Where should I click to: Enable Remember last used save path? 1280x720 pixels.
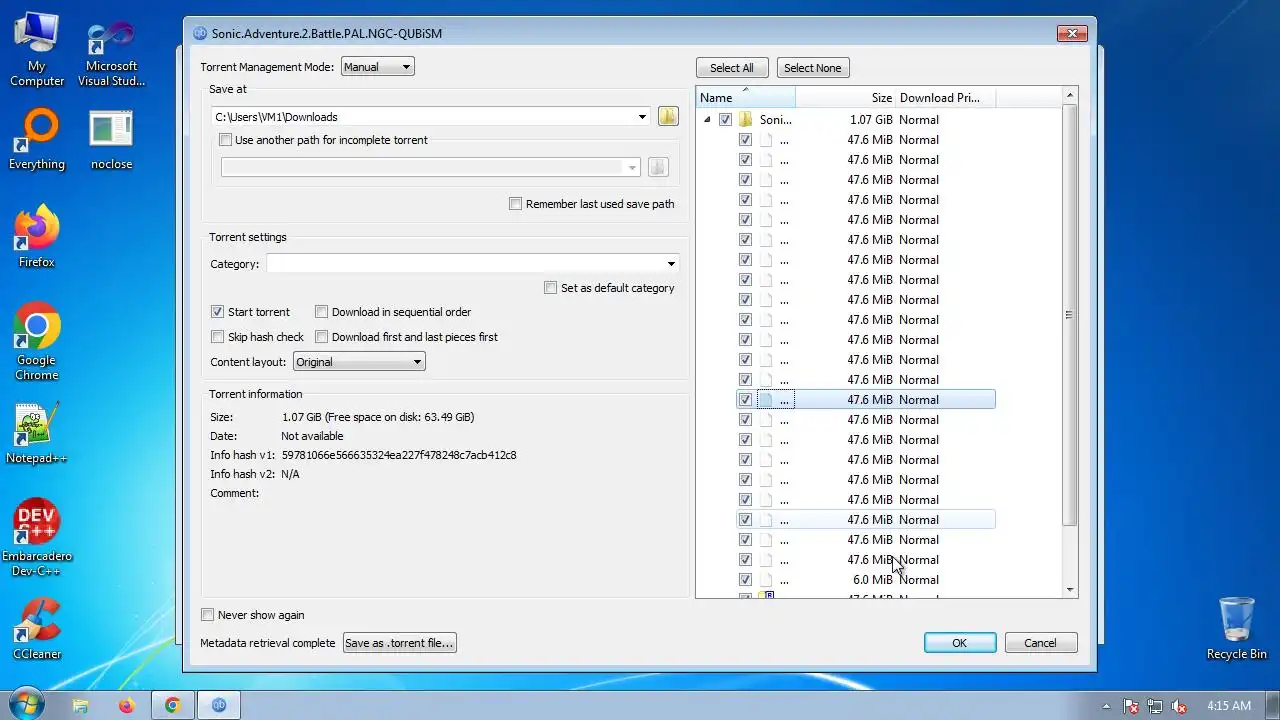[x=516, y=204]
